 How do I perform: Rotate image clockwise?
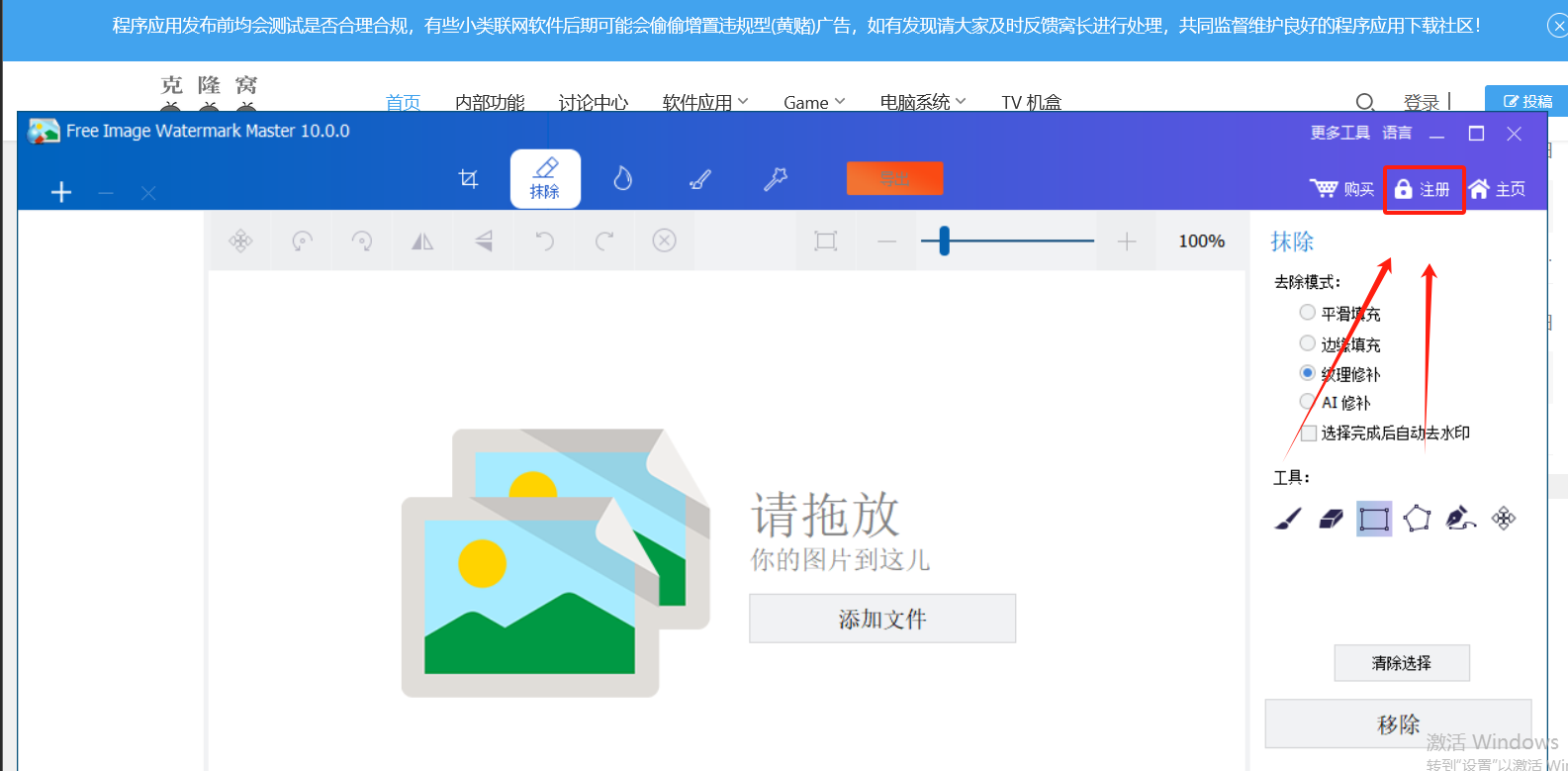tap(362, 241)
